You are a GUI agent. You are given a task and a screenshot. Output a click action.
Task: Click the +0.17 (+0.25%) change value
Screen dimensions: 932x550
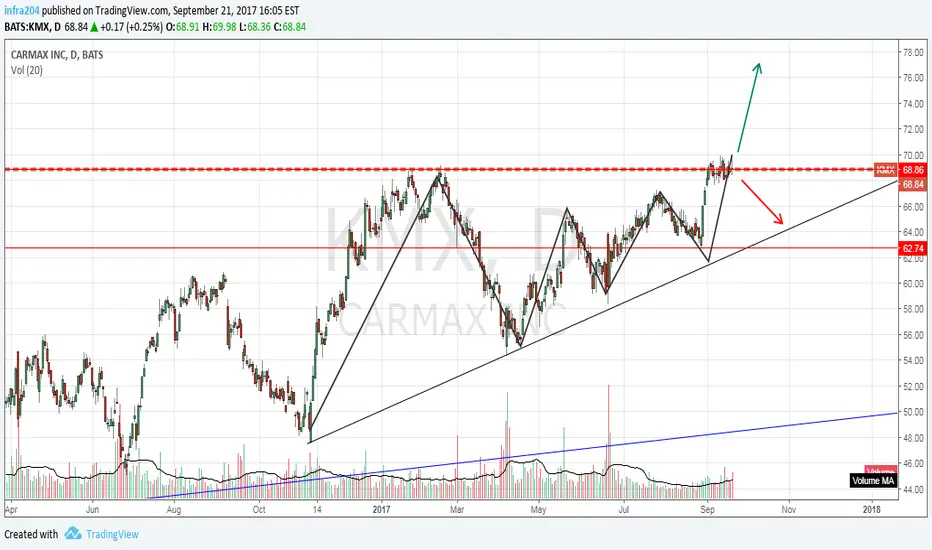click(x=131, y=27)
